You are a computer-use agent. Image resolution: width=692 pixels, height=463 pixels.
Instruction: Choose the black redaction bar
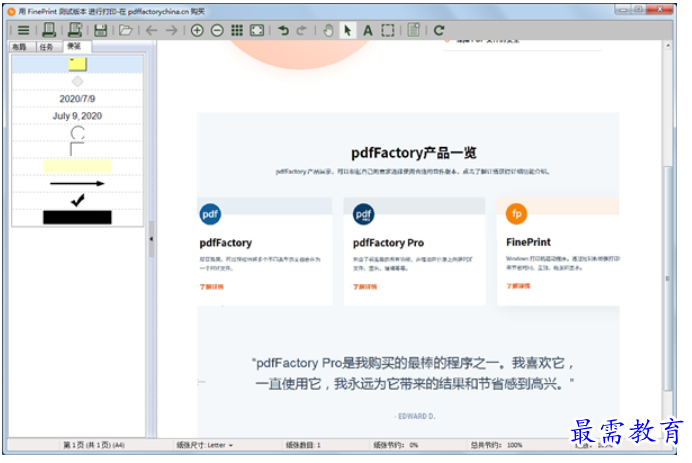click(77, 217)
